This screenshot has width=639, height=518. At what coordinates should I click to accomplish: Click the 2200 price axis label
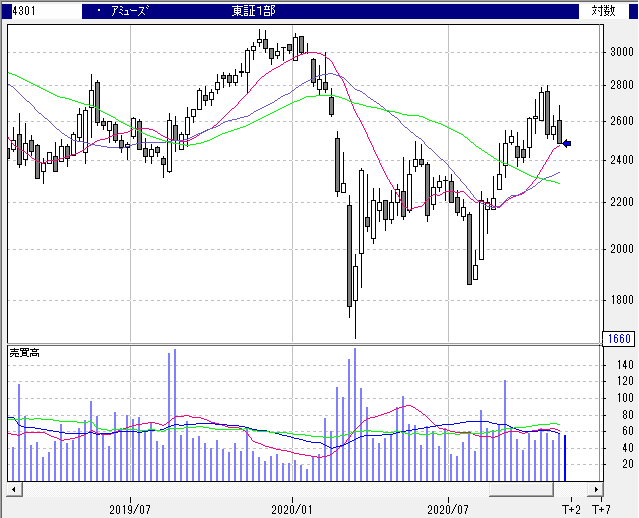click(622, 202)
